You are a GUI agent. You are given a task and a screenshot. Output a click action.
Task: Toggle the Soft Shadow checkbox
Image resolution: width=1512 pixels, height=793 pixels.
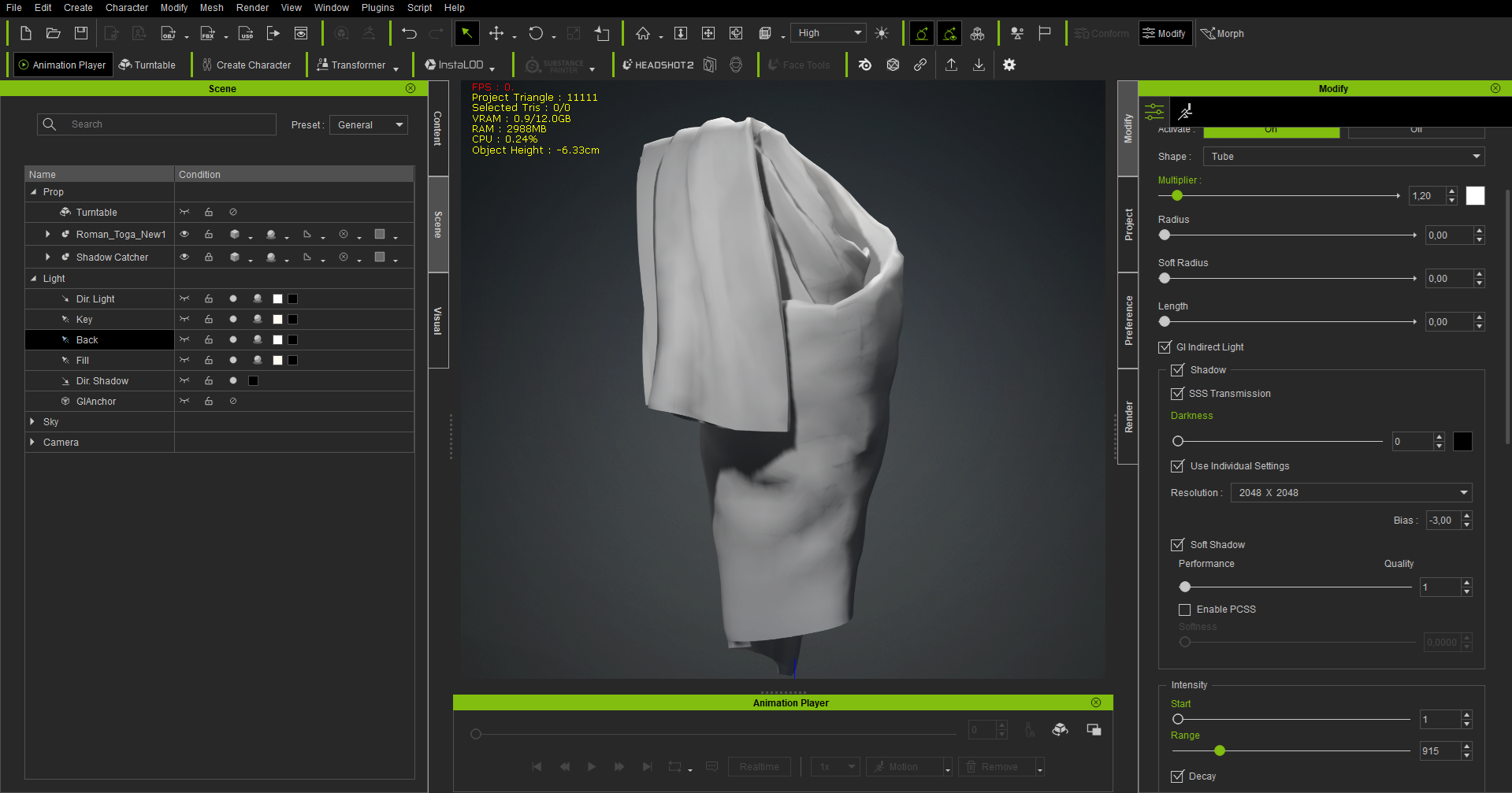point(1177,545)
